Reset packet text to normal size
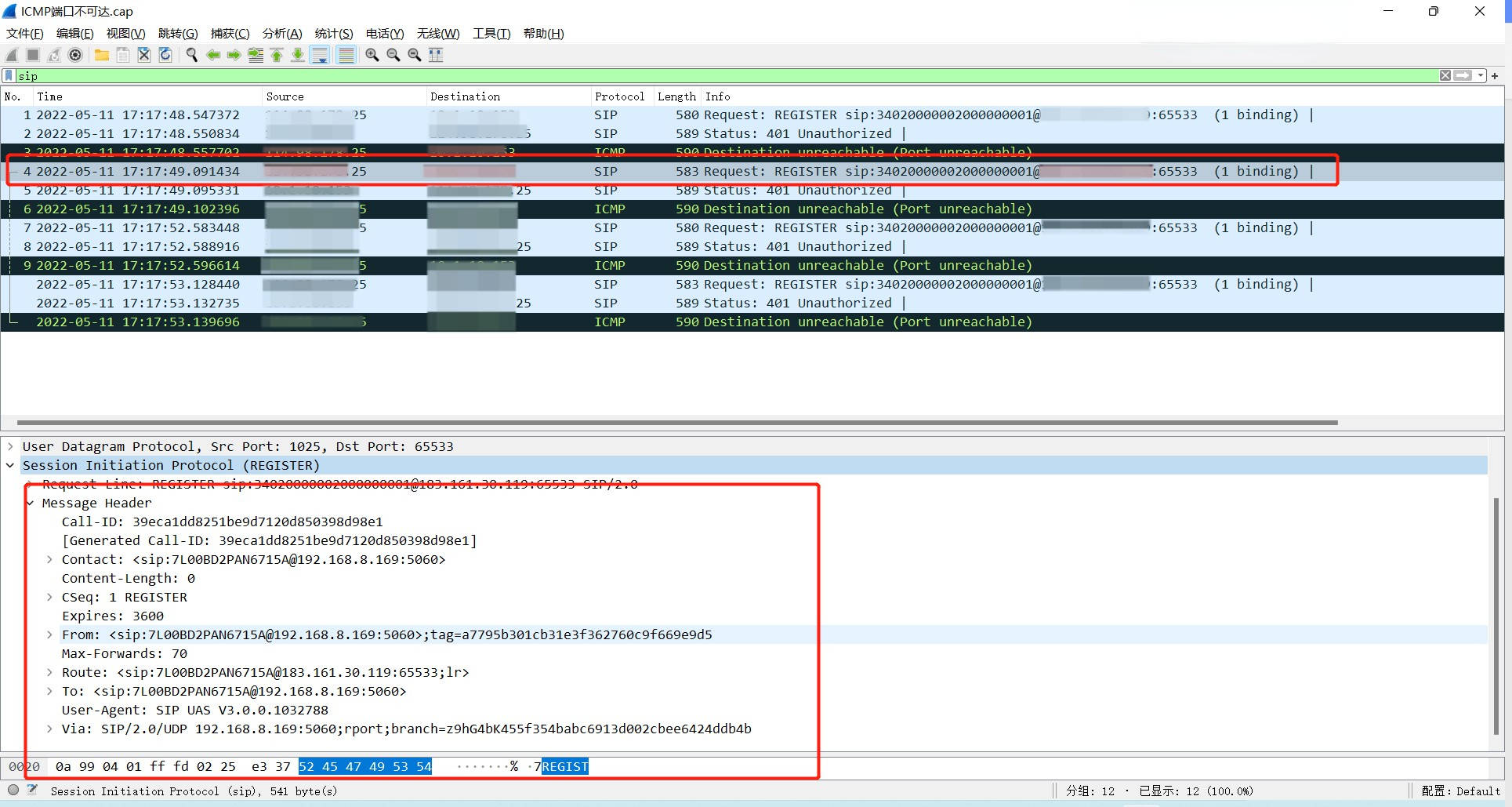This screenshot has width=1512, height=807. (x=415, y=55)
